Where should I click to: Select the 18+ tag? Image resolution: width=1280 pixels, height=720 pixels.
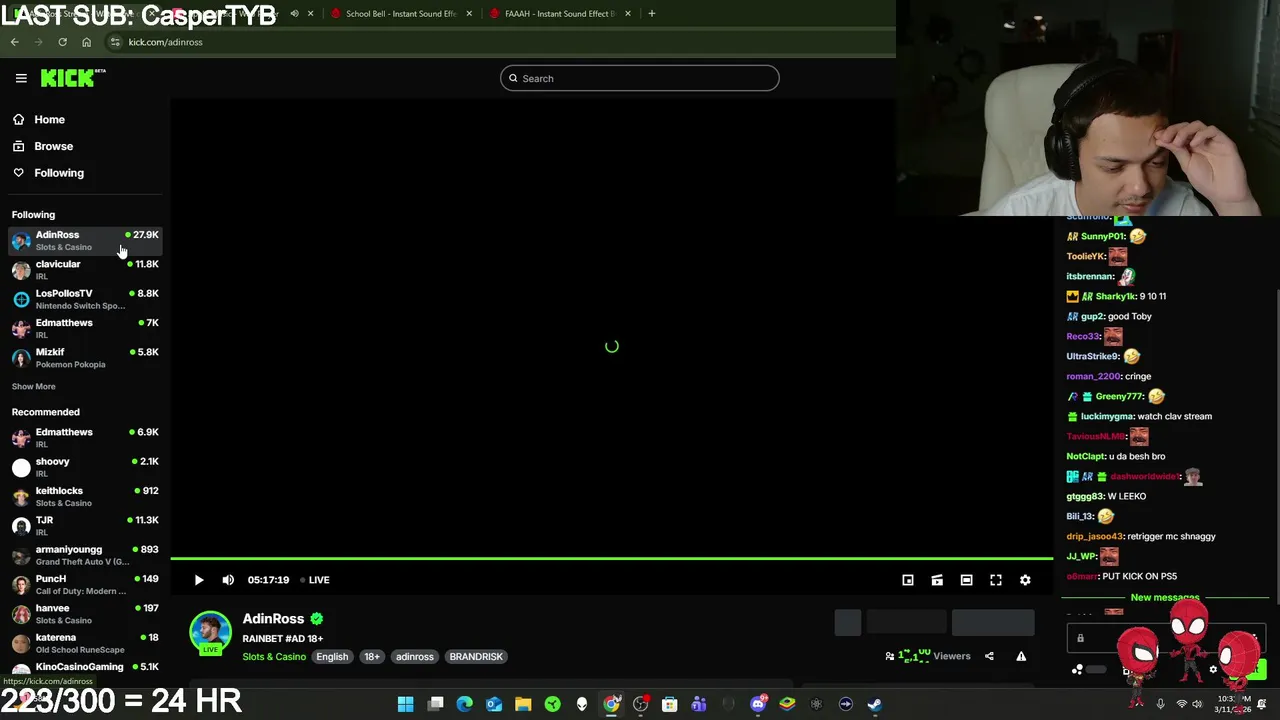click(372, 657)
